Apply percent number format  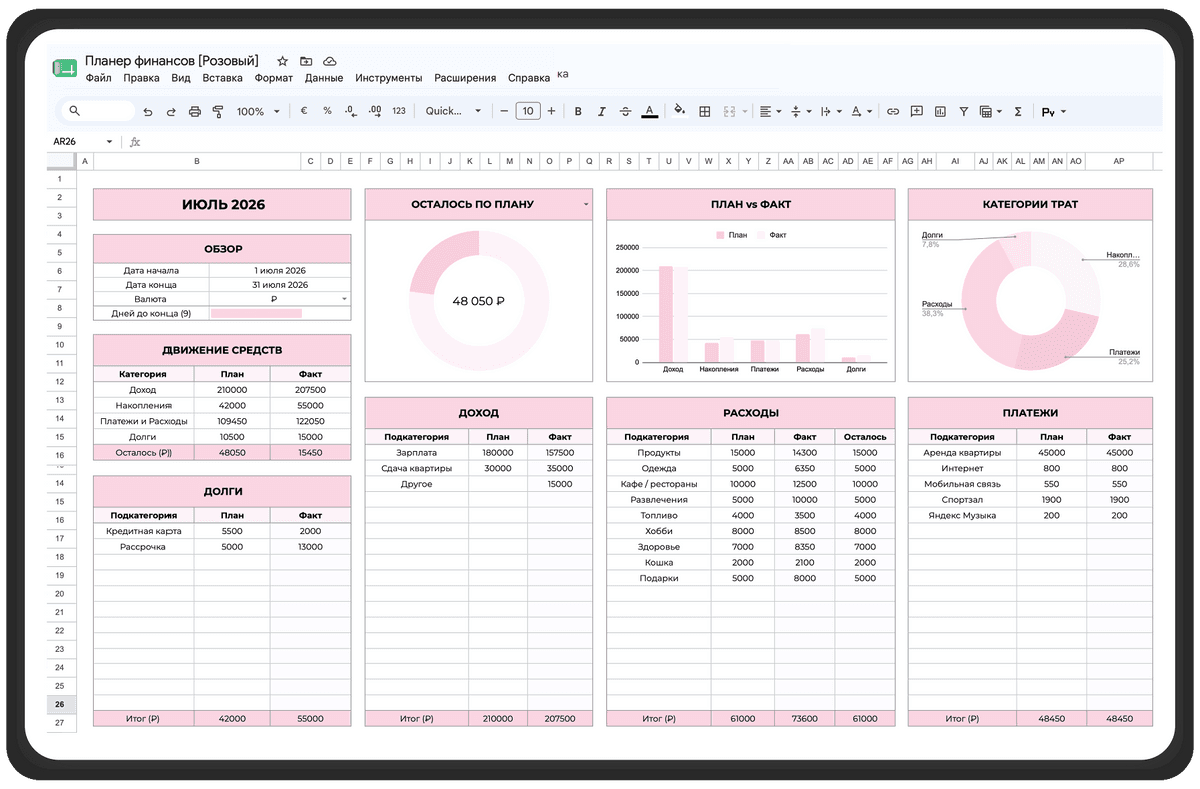point(327,111)
